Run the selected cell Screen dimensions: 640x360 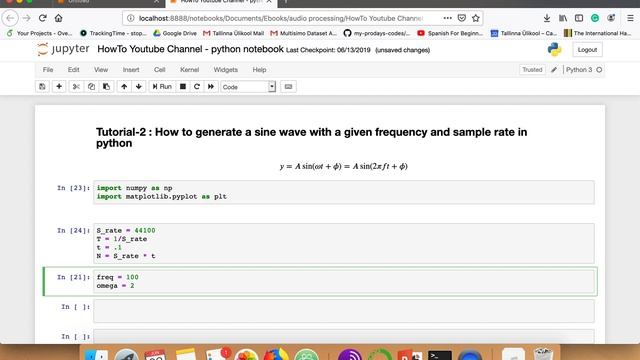tap(162, 87)
